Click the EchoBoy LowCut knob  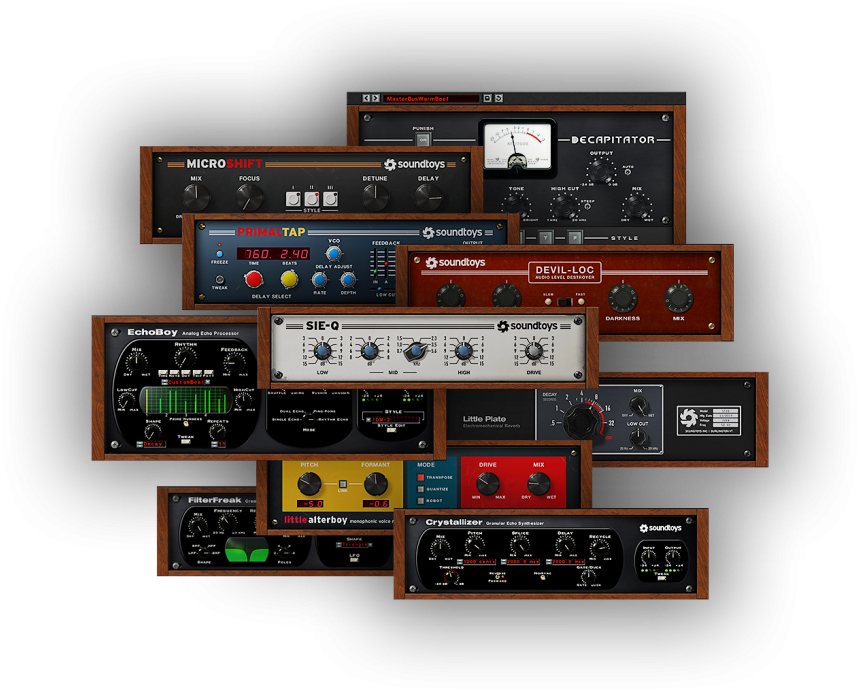pos(126,400)
